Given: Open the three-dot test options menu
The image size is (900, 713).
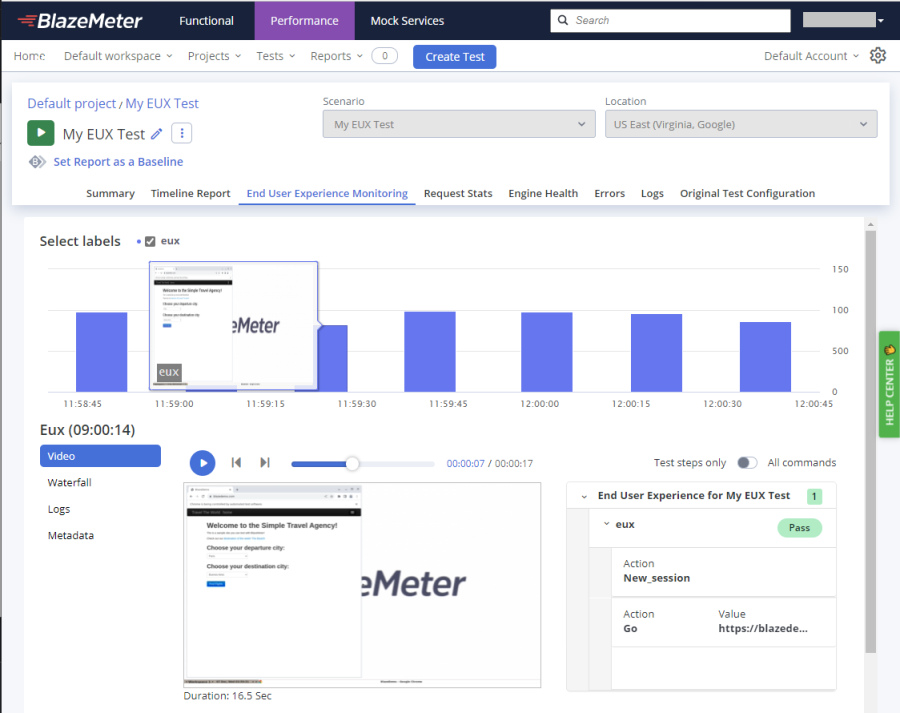Looking at the screenshot, I should click(x=181, y=133).
